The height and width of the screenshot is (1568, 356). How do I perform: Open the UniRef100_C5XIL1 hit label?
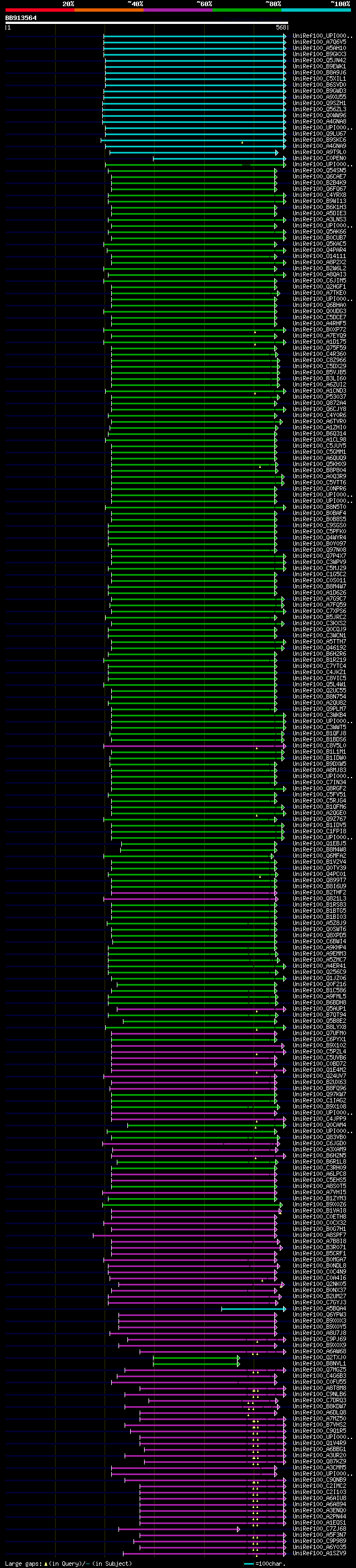(319, 78)
